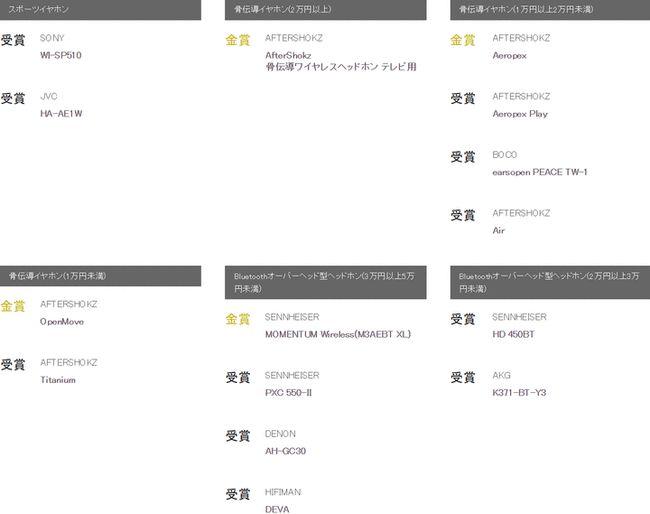Viewport: 650px width, 514px height.
Task: Open the OpenMove gold award entry
Action: pyautogui.click(x=62, y=322)
